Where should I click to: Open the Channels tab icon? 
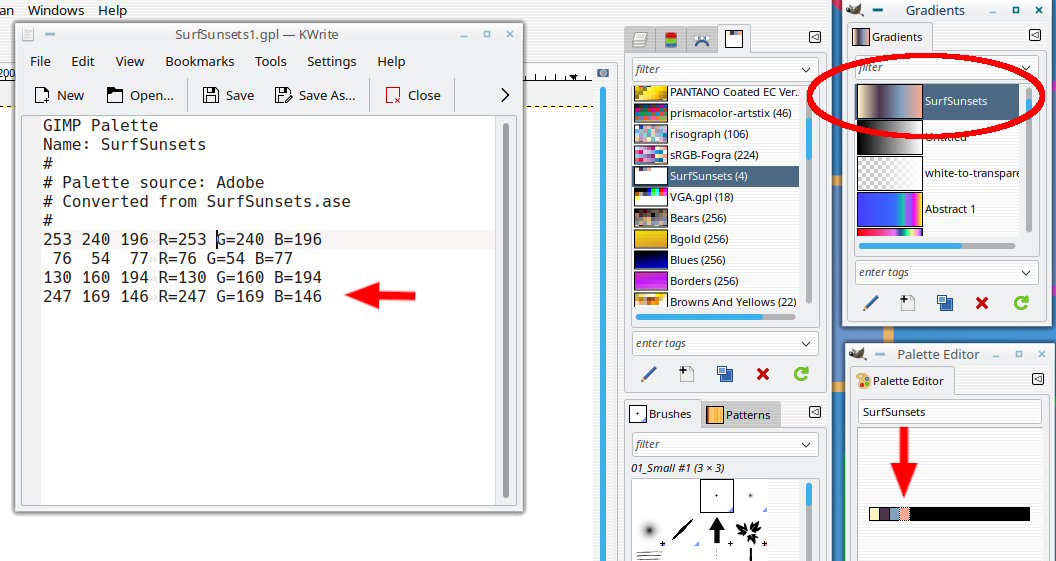coord(671,40)
